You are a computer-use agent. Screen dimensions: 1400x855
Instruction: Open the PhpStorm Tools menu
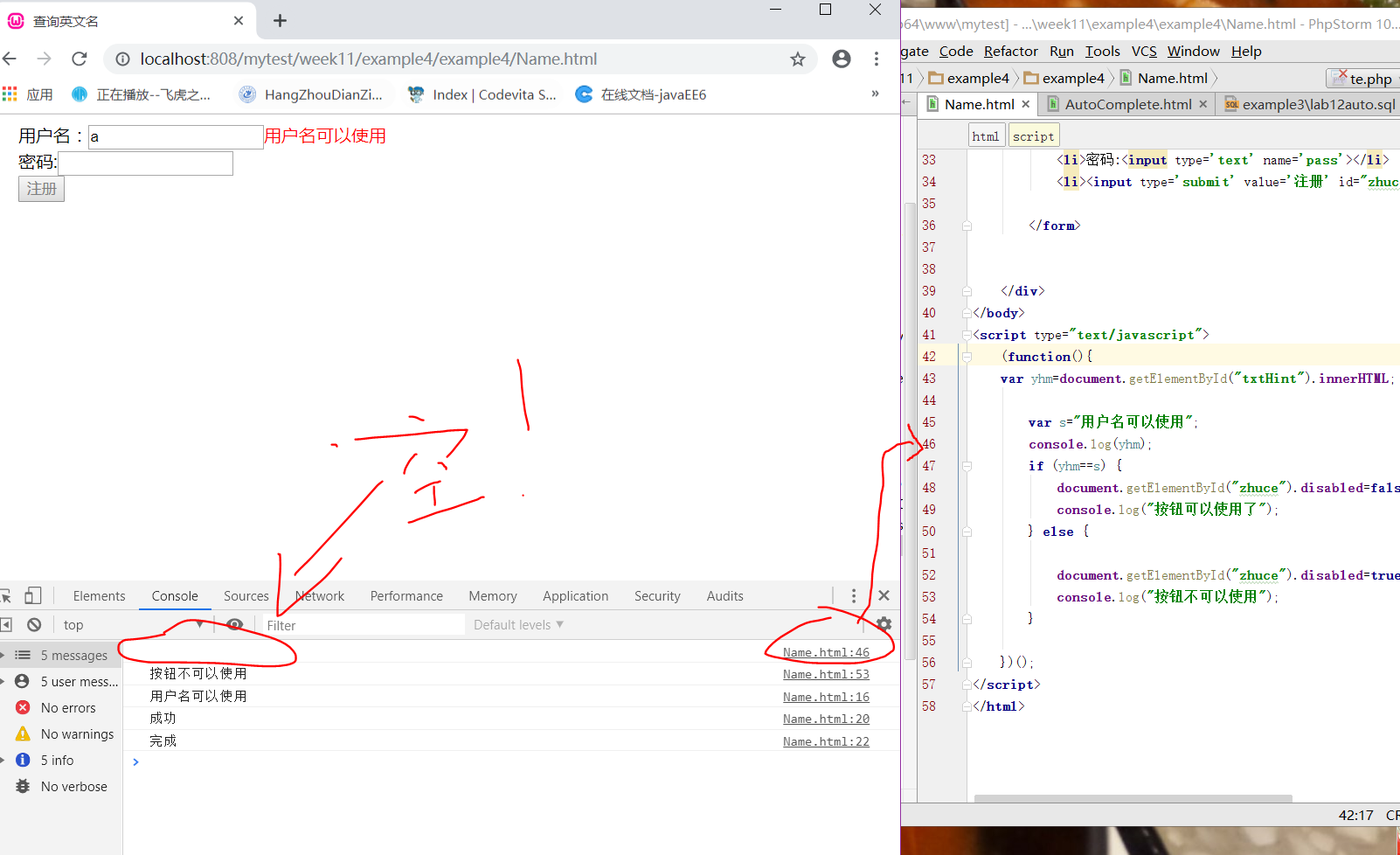coord(1103,51)
